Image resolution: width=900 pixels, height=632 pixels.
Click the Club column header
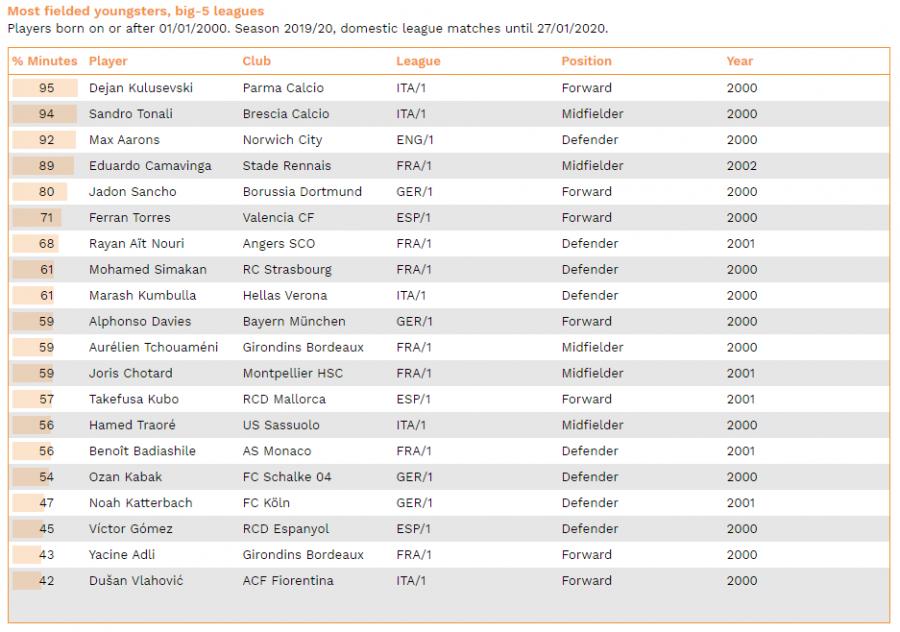click(x=257, y=61)
